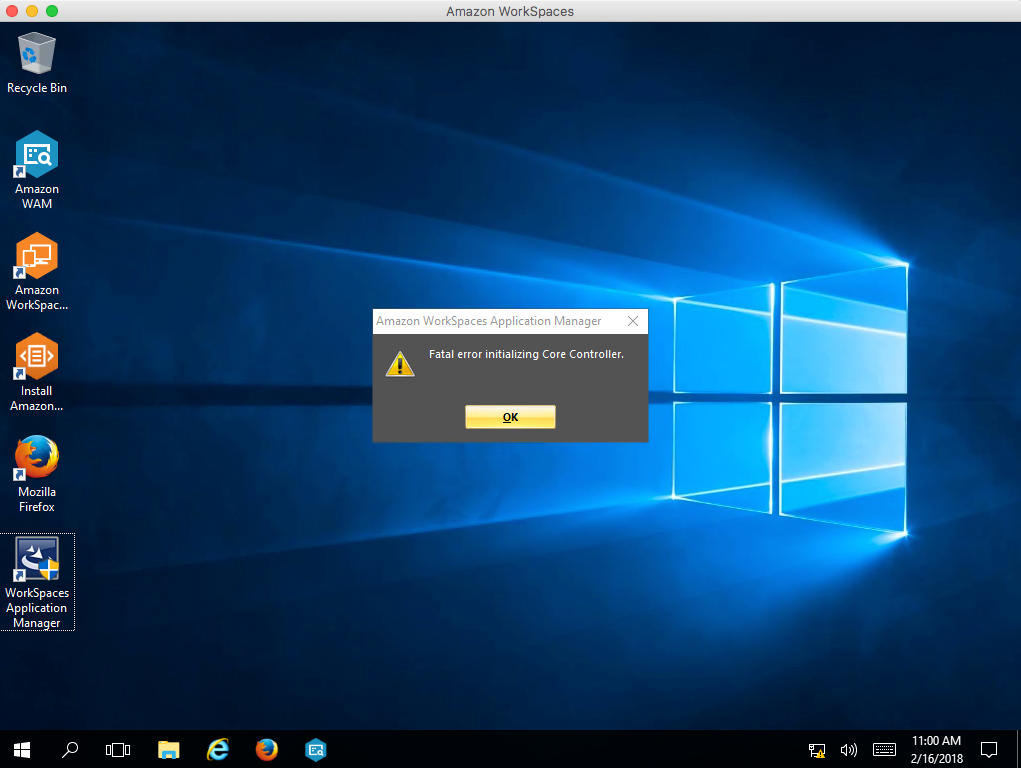This screenshot has width=1021, height=768.
Task: Open Amazon WAM from the taskbar
Action: 315,749
